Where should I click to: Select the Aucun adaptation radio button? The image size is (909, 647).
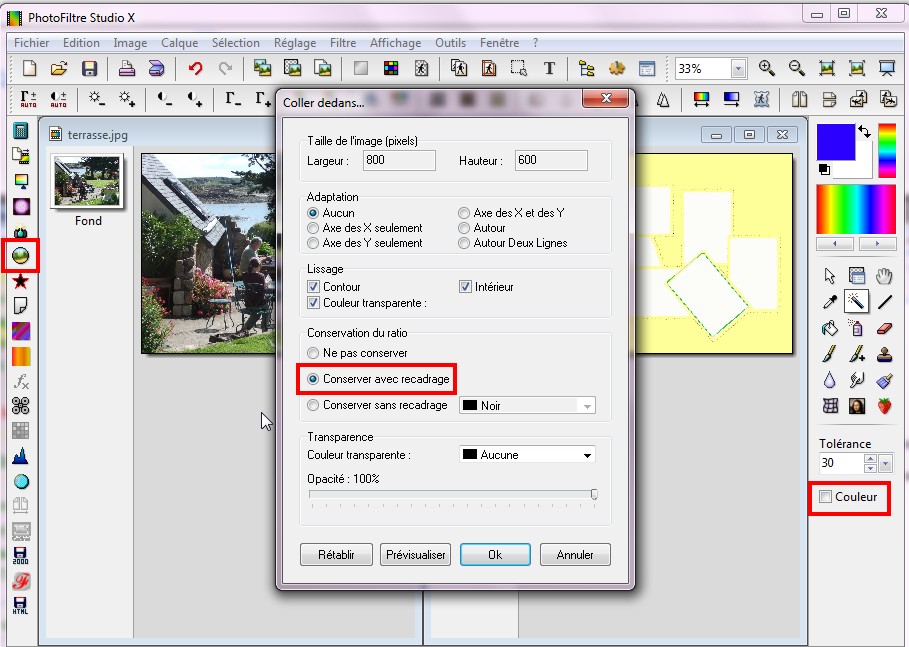tap(313, 213)
